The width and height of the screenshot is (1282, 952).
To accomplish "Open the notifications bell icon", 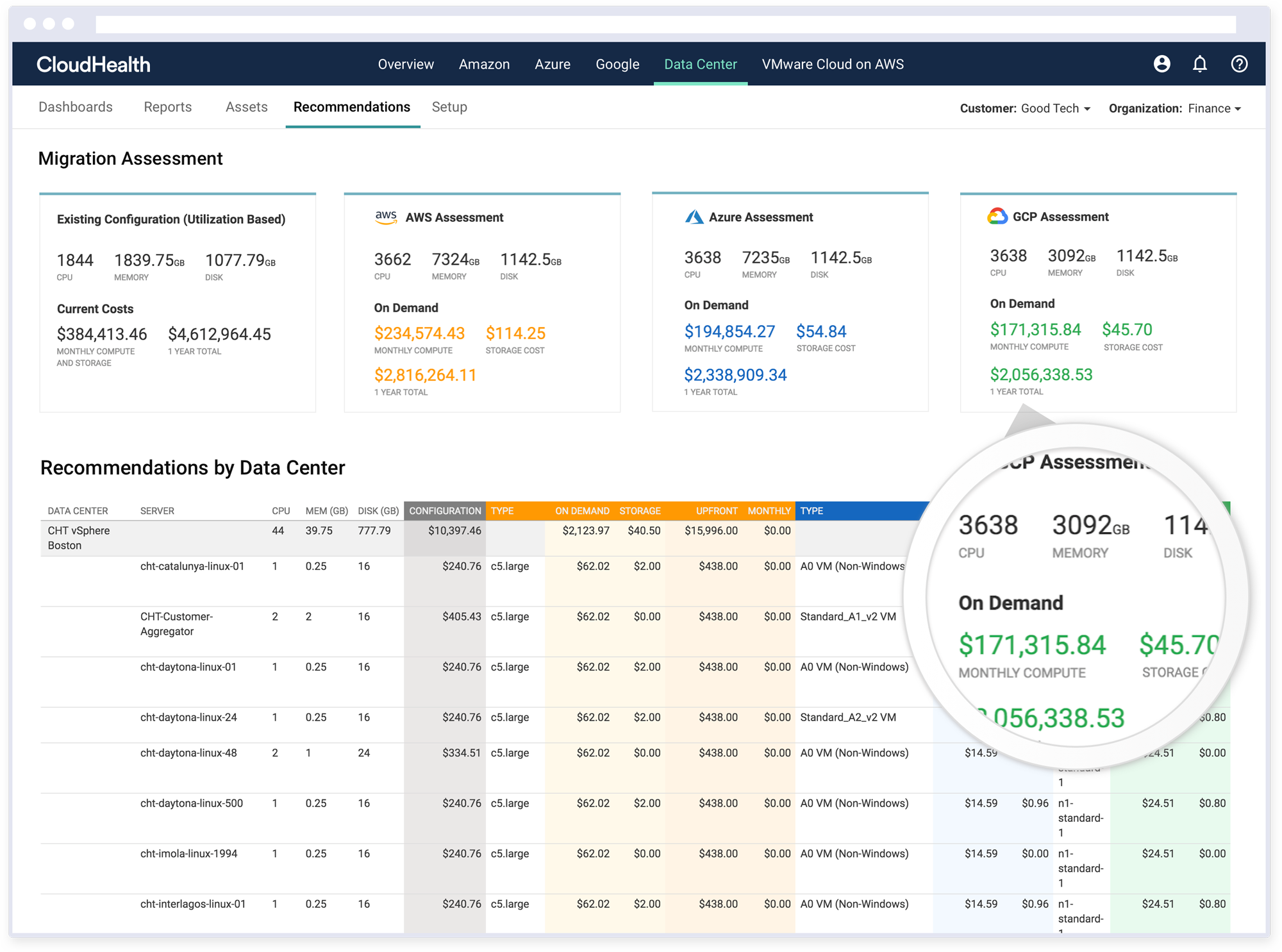I will [x=1200, y=64].
